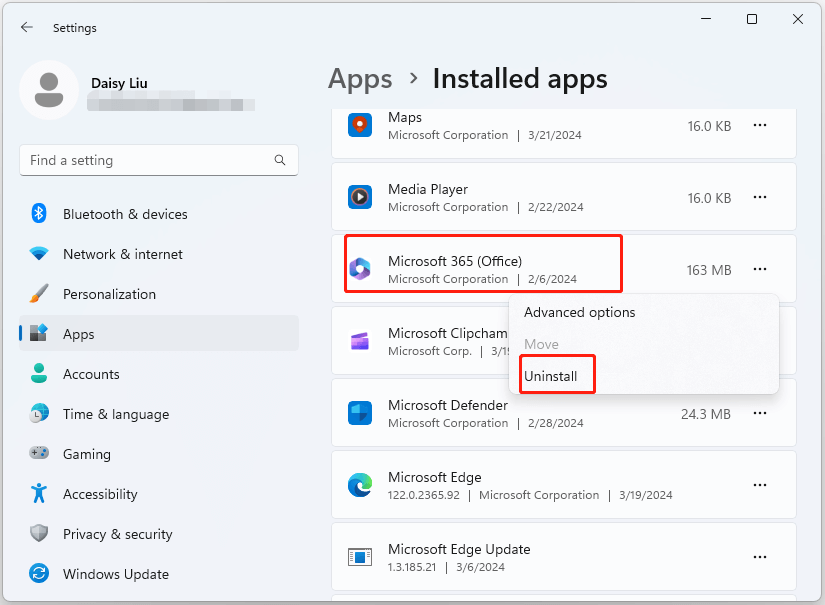Select the Microsoft Defender shield icon

pos(360,414)
